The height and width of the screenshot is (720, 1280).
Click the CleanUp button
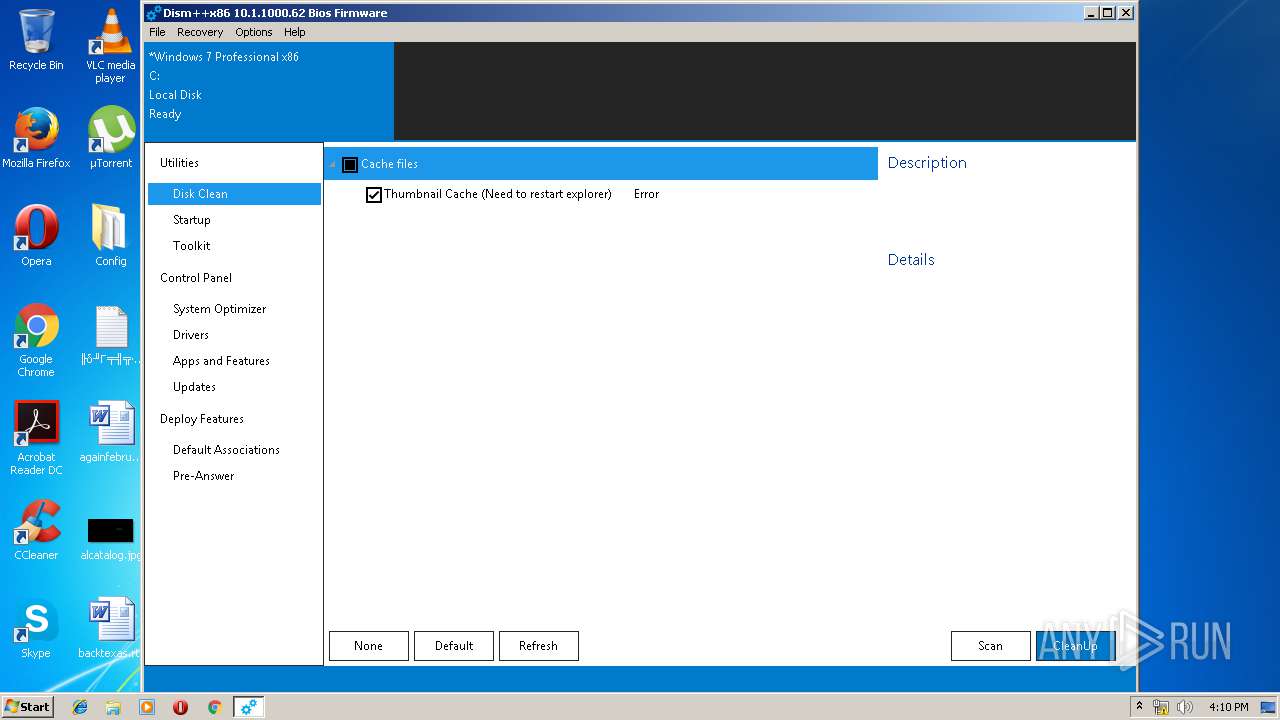[x=1075, y=646]
